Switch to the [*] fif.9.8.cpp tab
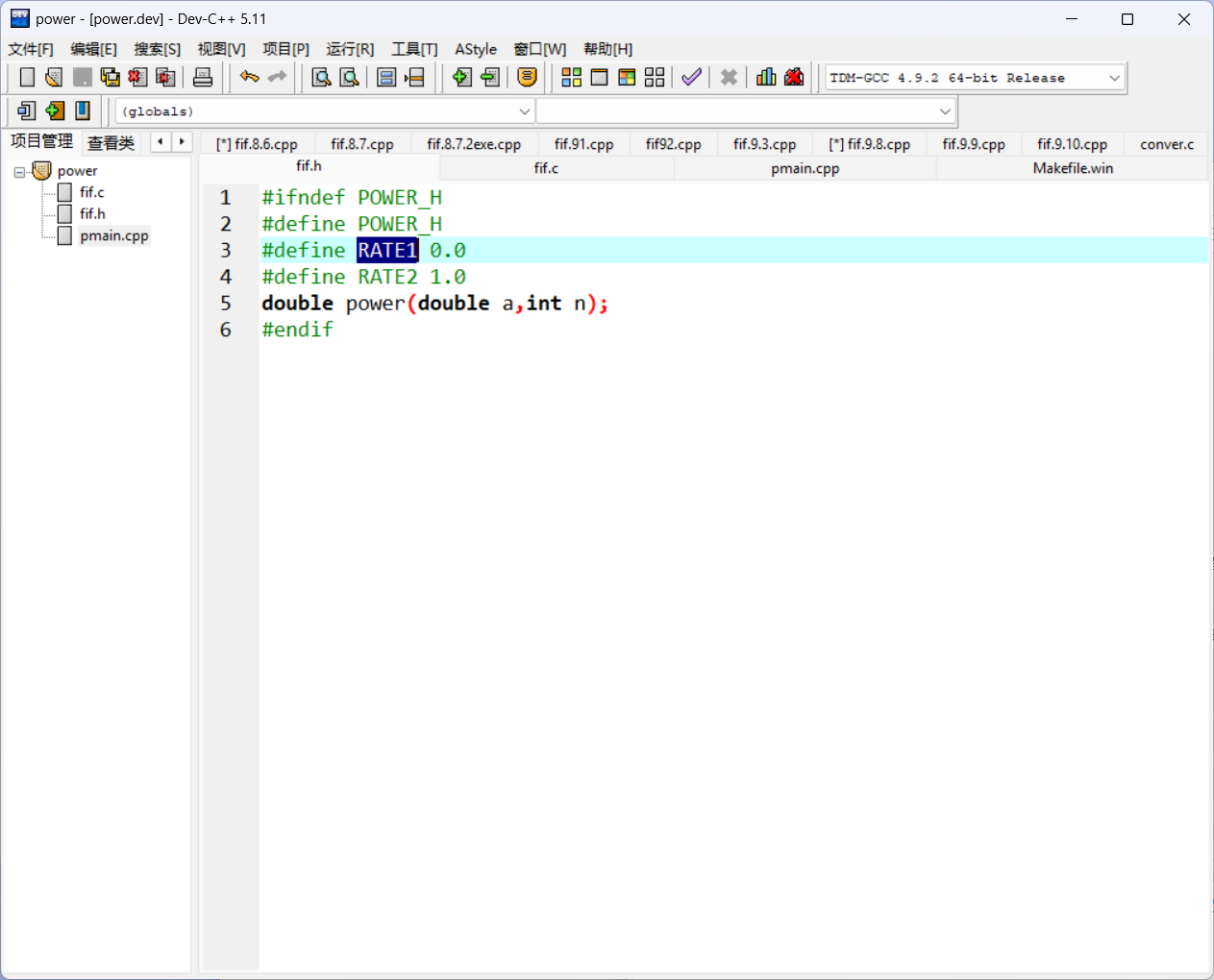Screen dimensions: 1214x980 [x=869, y=144]
